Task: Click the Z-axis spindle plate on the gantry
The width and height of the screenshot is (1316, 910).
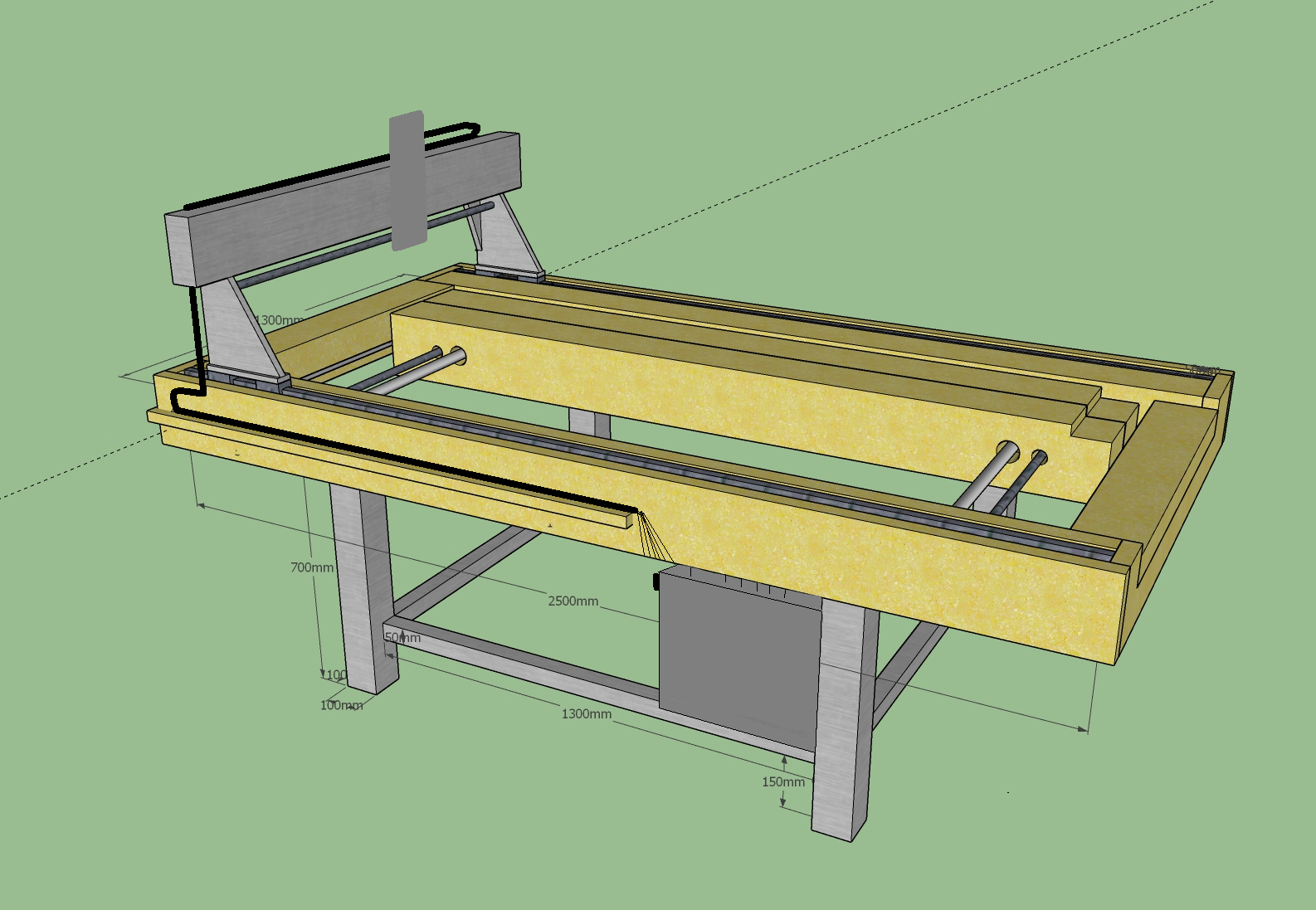Action: coord(407,180)
